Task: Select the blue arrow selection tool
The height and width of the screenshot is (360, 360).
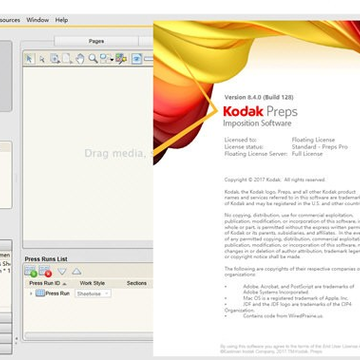Action: point(29,59)
